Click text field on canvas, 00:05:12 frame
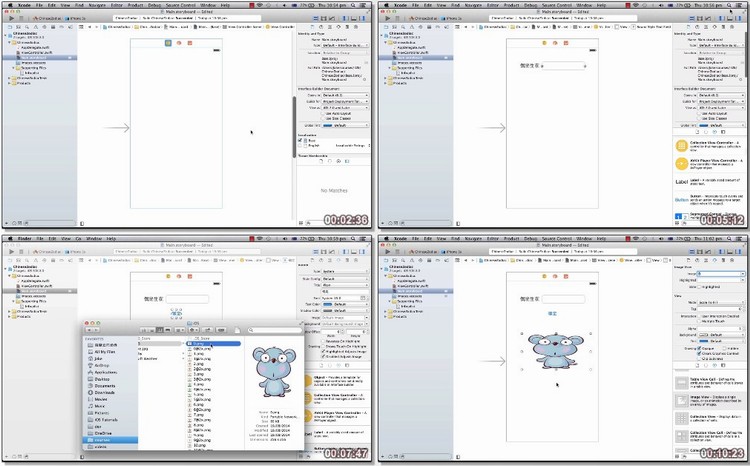750x466 pixels. [x=563, y=66]
